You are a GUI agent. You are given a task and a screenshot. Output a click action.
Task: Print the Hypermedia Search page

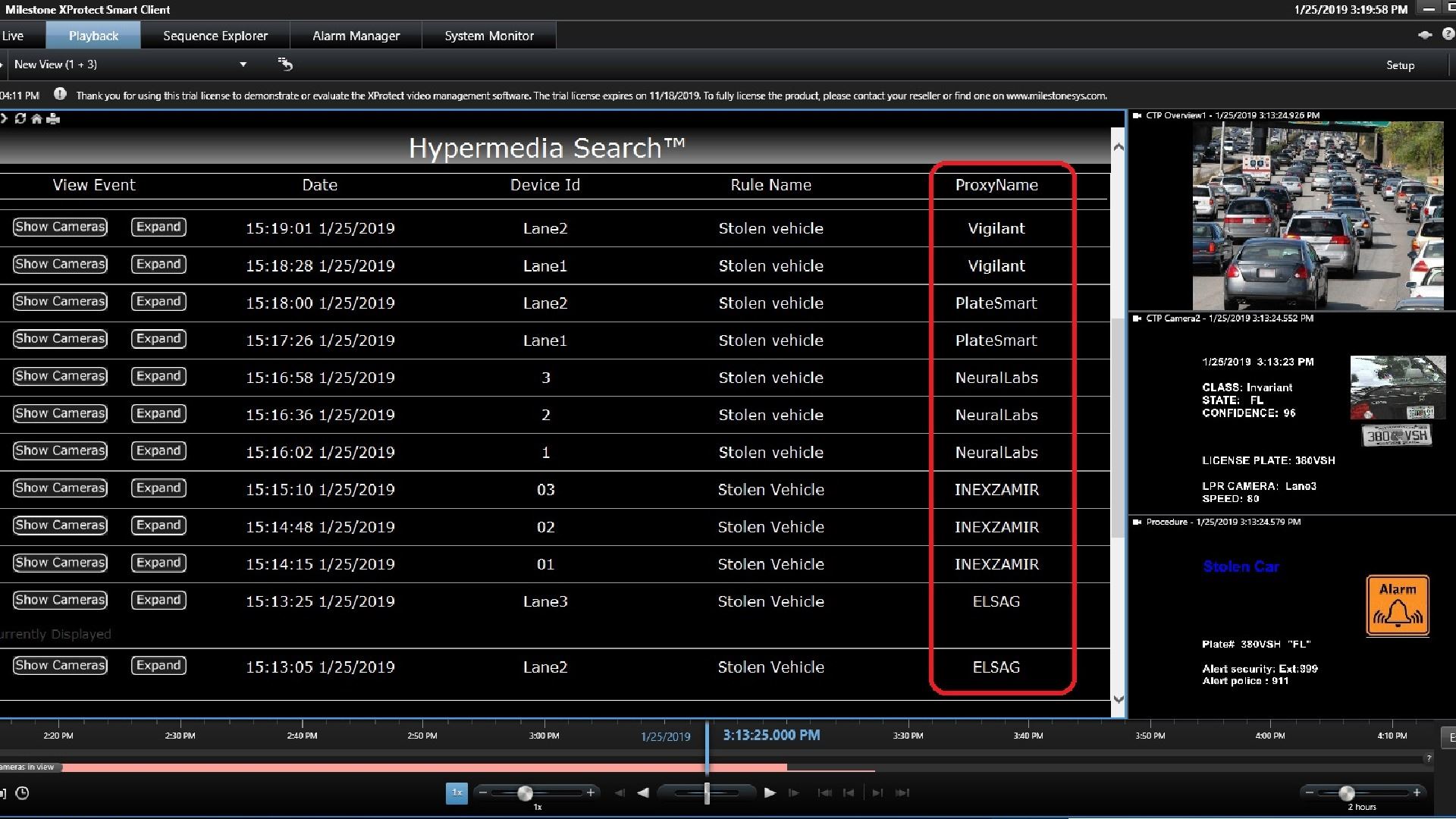pyautogui.click(x=53, y=118)
